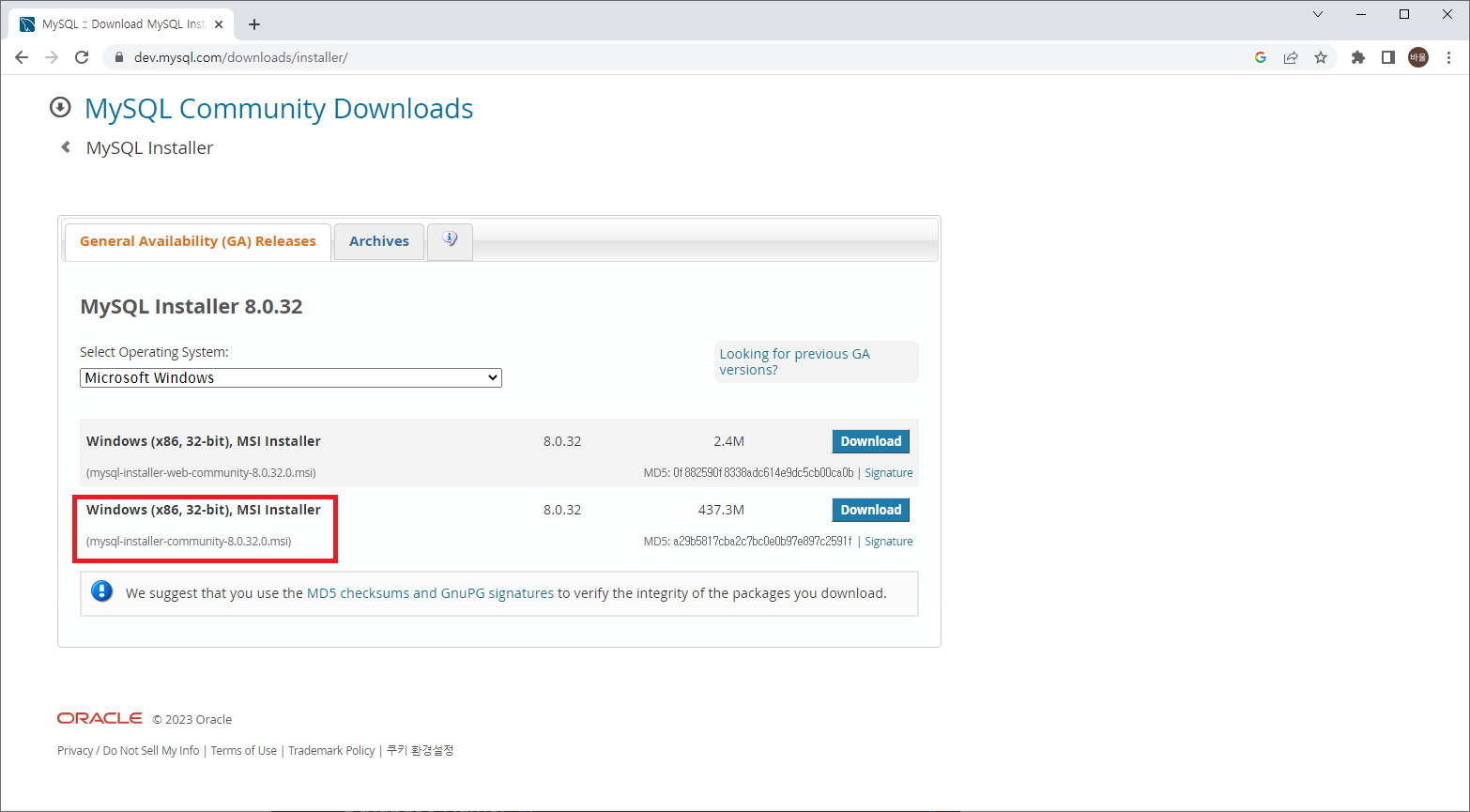Open the Terms of Use link
Viewport: 1470px width, 812px height.
(244, 750)
